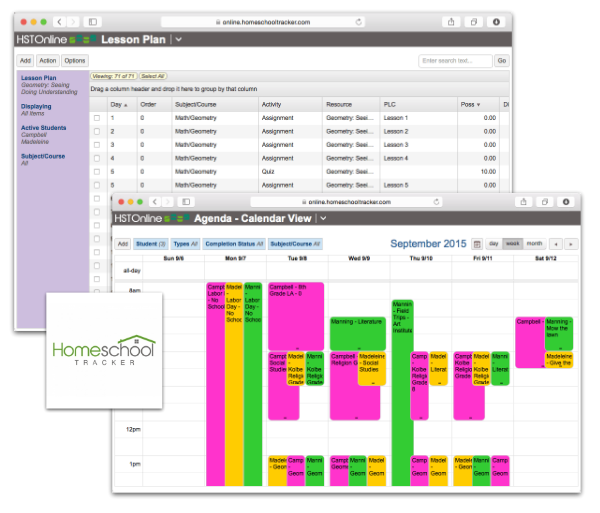Viewport: 600px width, 513px height.
Task: Open the Completion Status All filter
Action: [x=234, y=244]
